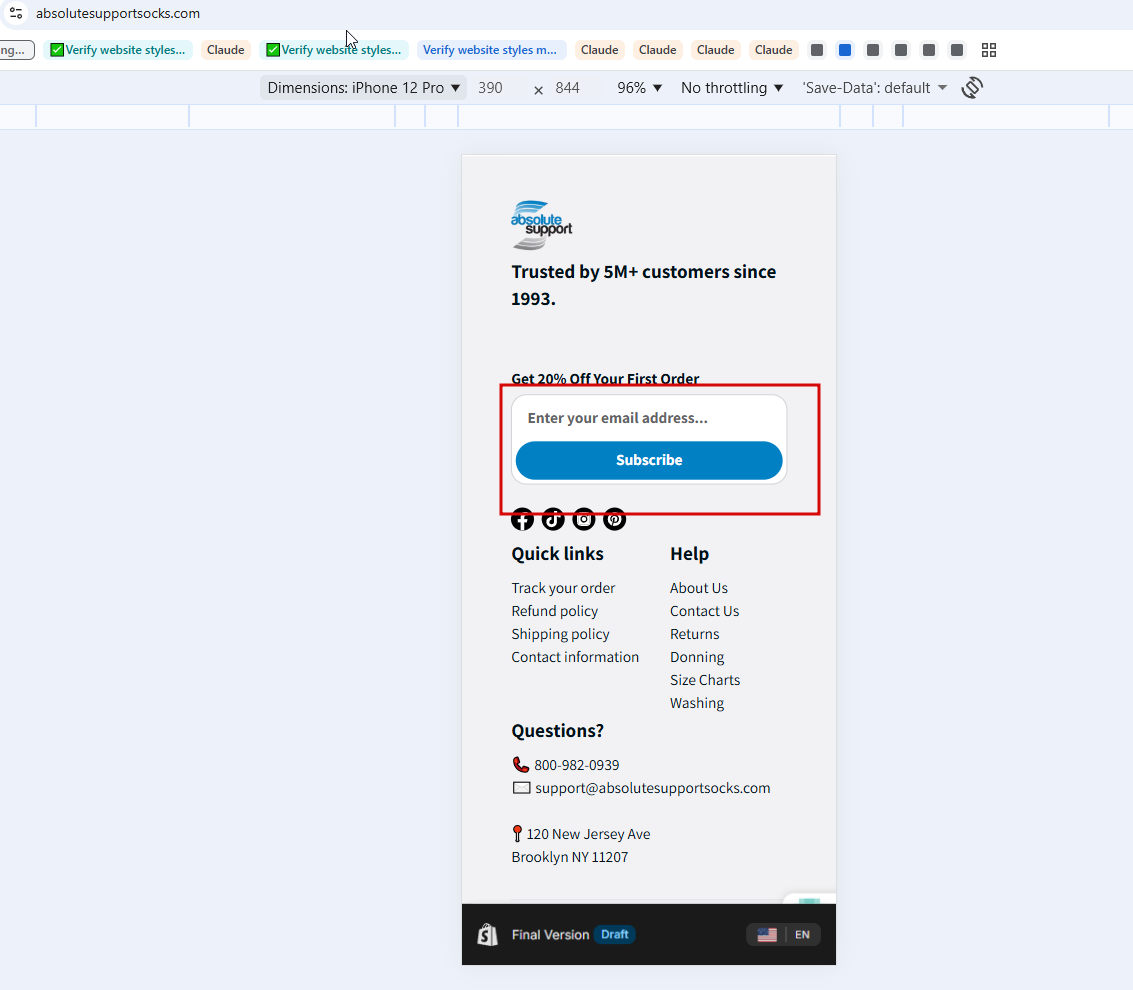Open the Donning help link

point(697,658)
